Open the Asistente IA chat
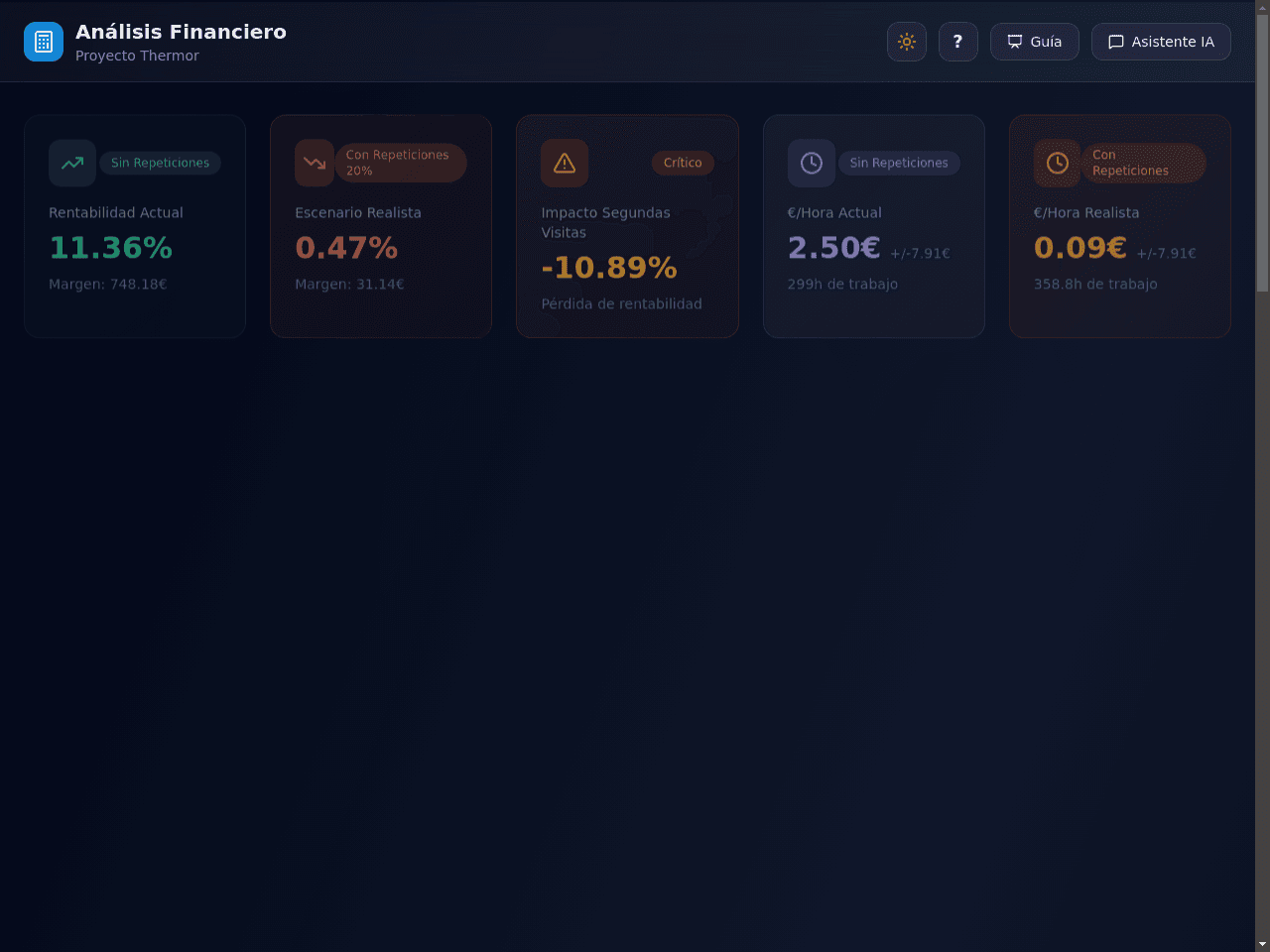This screenshot has width=1270, height=952. (x=1161, y=42)
